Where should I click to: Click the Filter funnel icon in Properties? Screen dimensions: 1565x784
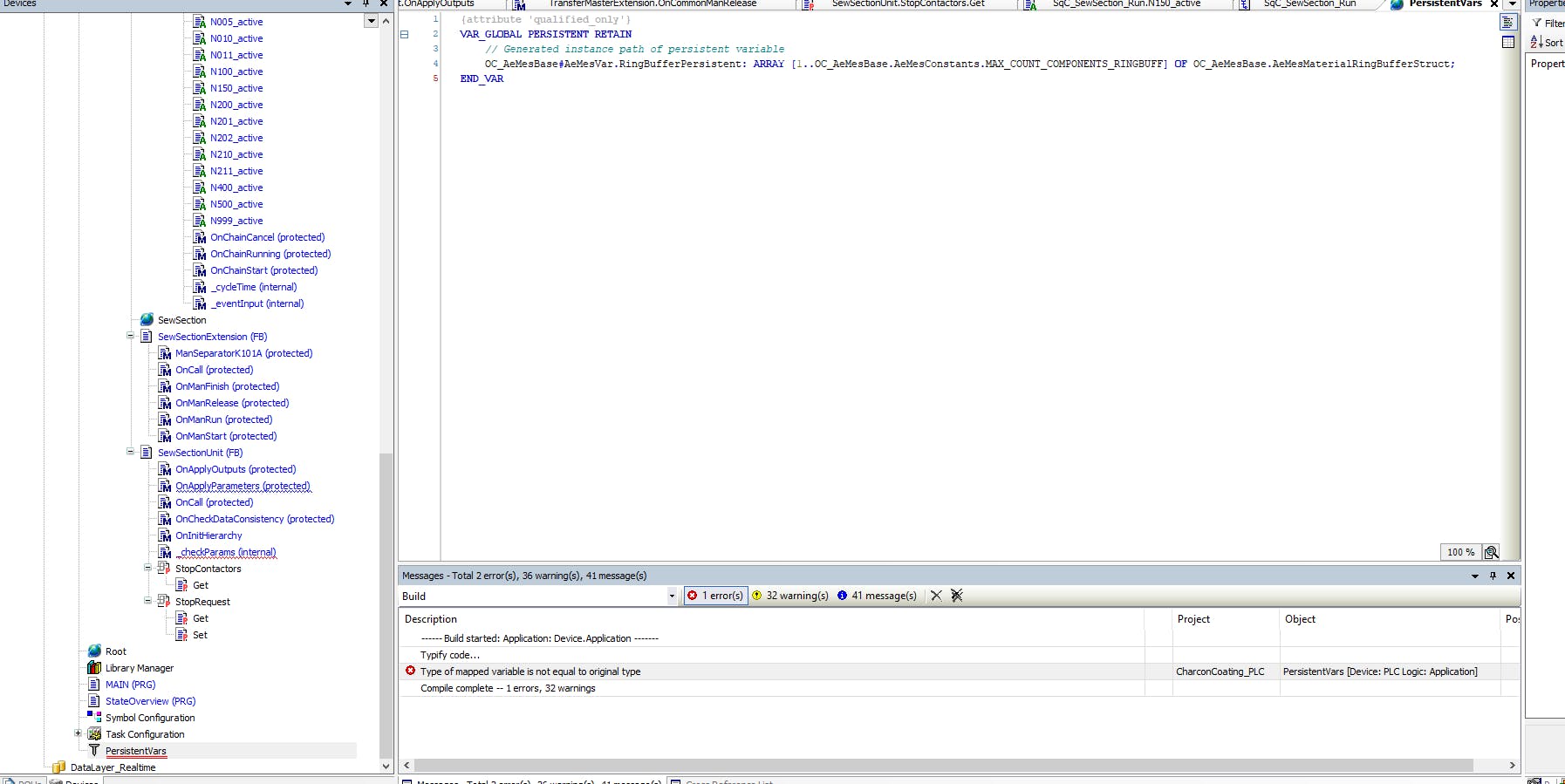tap(1537, 23)
